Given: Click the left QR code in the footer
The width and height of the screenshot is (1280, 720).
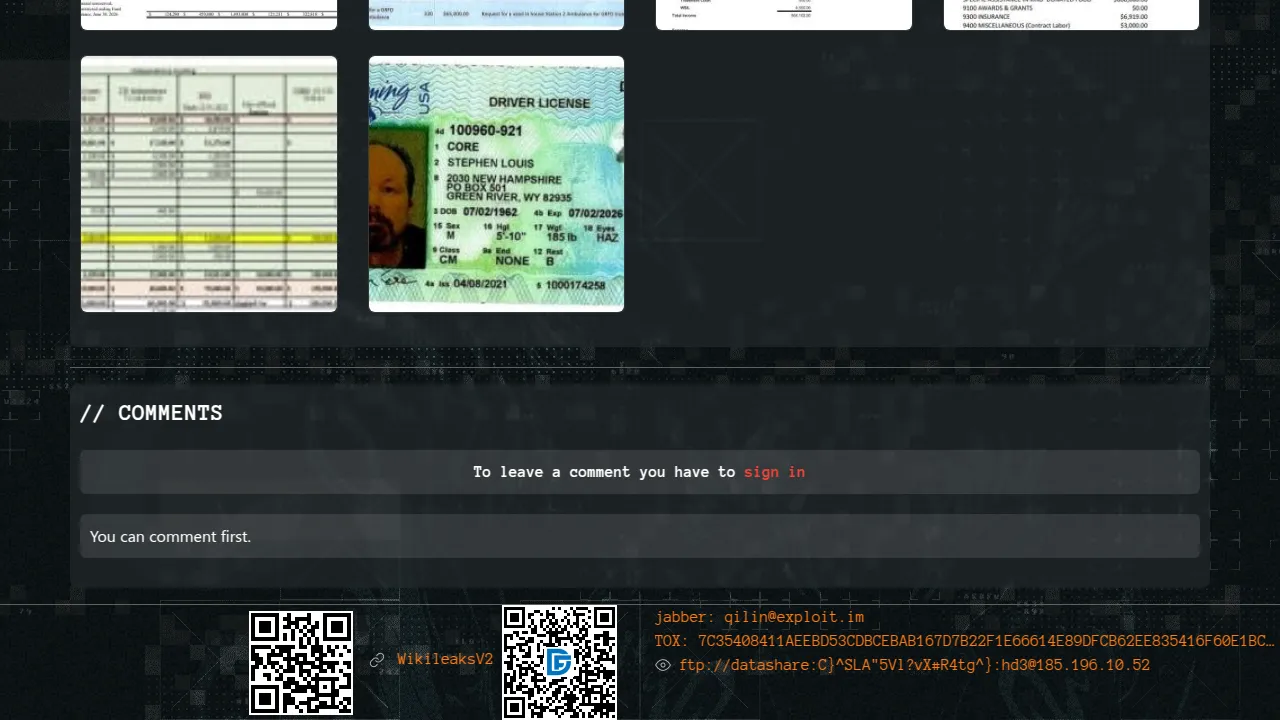Looking at the screenshot, I should pyautogui.click(x=301, y=663).
